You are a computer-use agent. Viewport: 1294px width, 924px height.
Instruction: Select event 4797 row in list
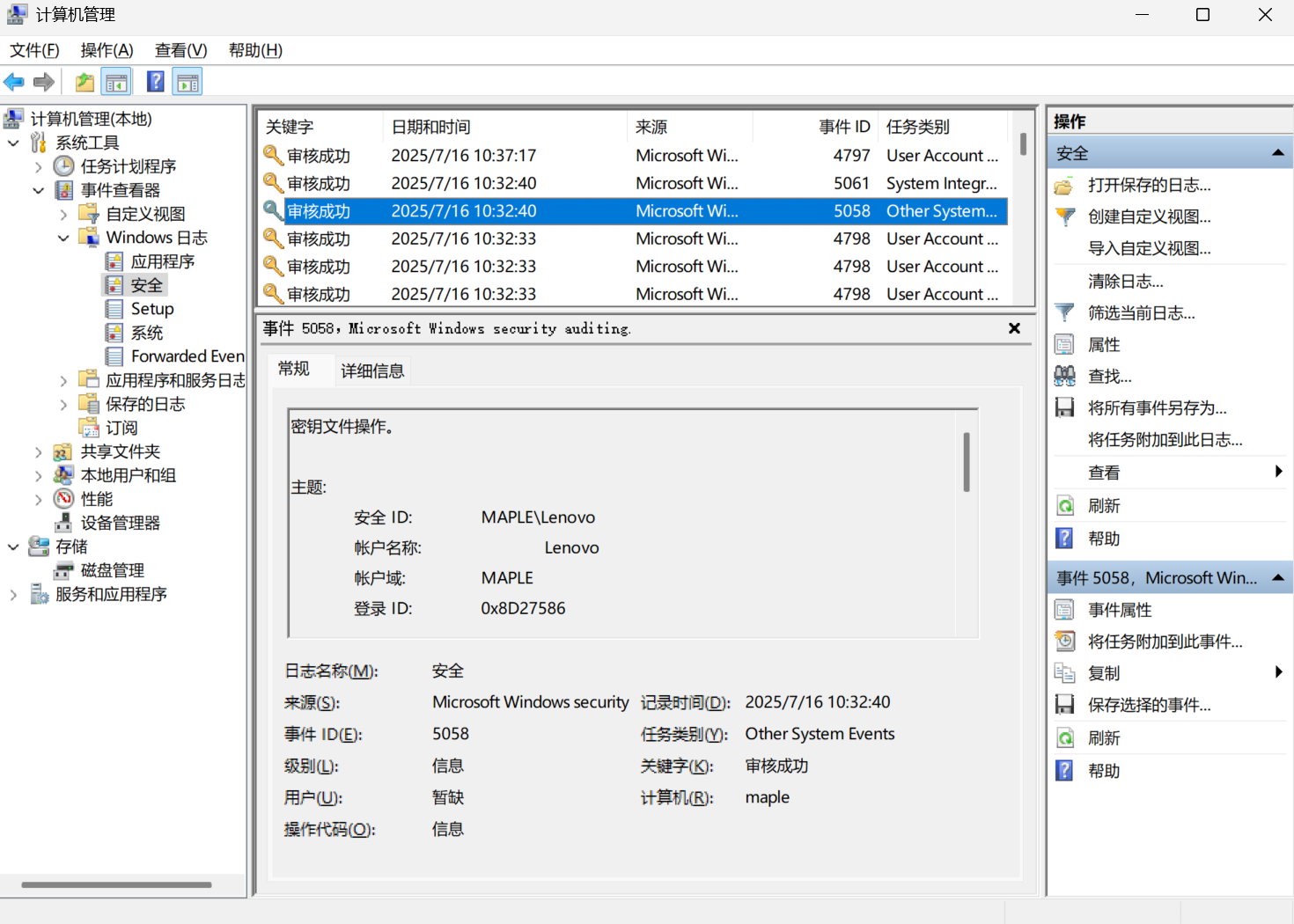(634, 156)
